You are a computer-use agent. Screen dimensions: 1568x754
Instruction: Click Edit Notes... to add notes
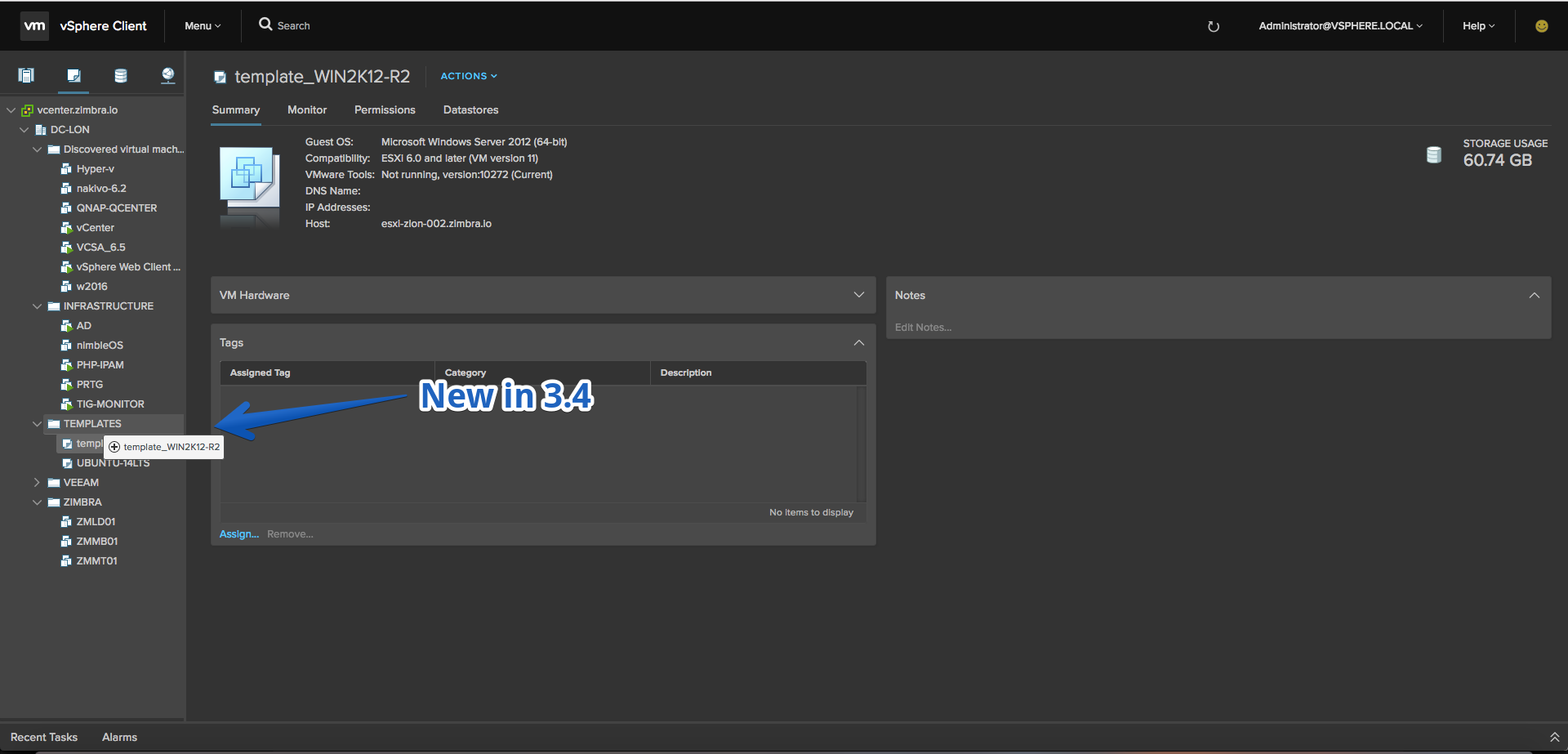pyautogui.click(x=923, y=328)
